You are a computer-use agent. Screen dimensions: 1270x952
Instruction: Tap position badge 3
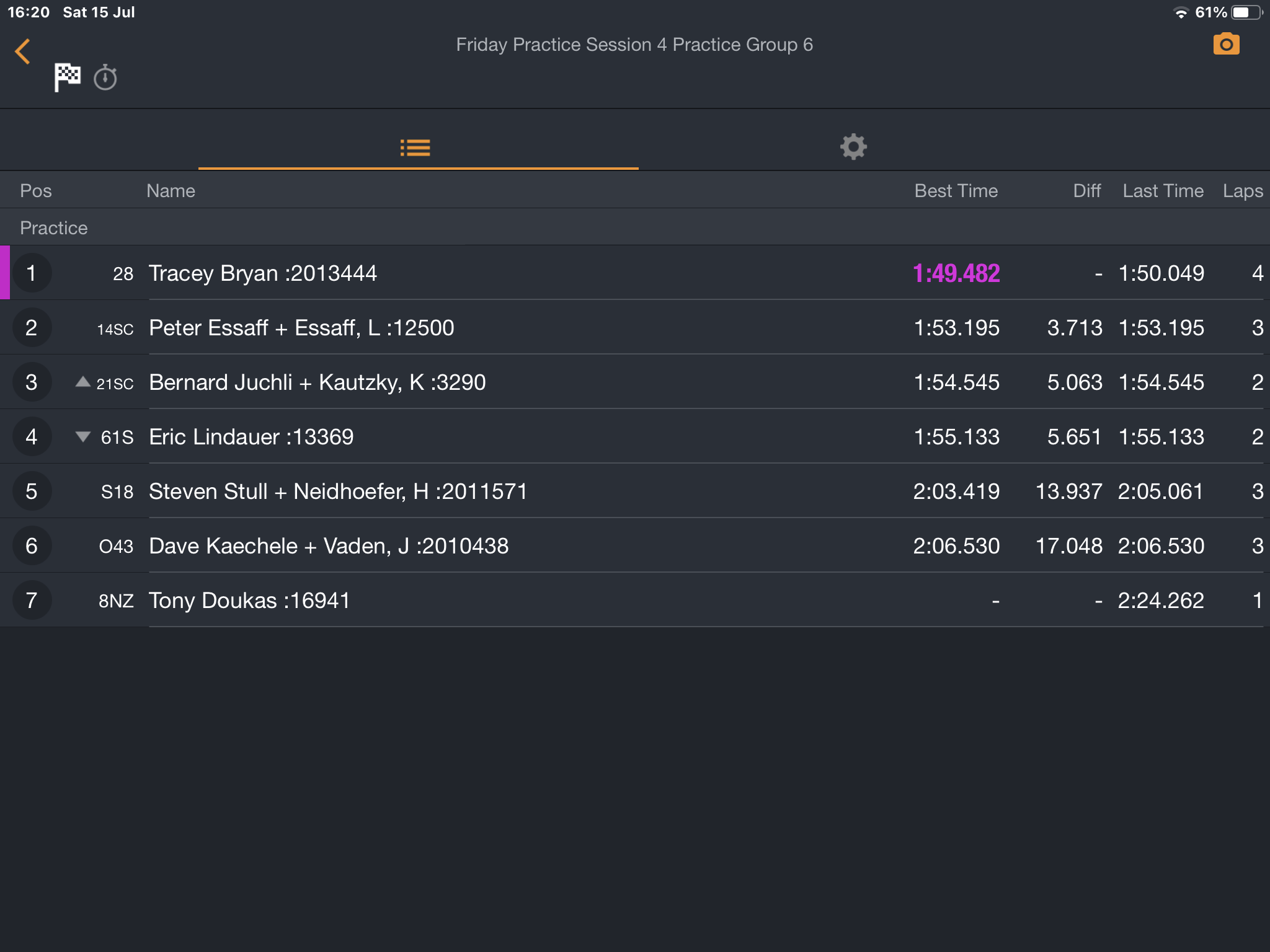32,382
